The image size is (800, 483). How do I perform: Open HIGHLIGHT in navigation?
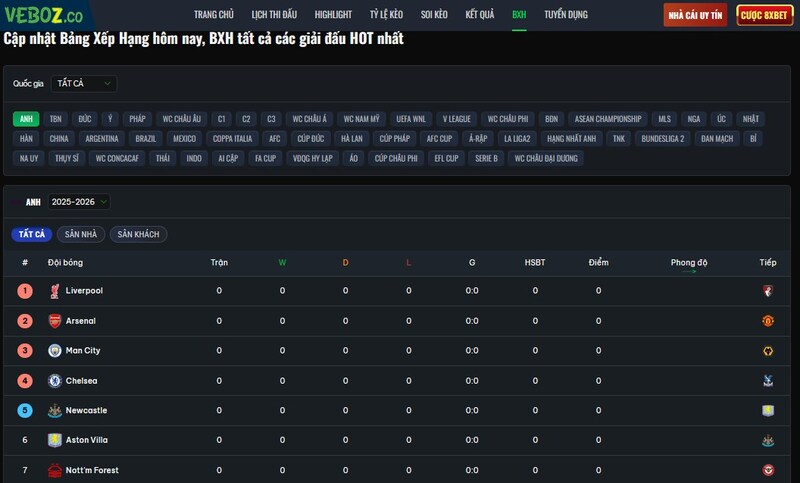pos(333,15)
